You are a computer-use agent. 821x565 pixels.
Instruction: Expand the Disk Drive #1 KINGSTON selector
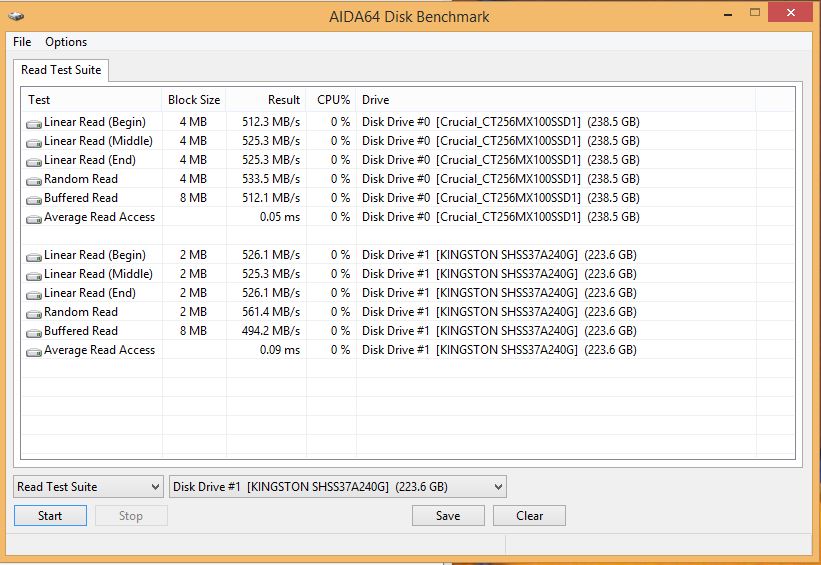[338, 486]
